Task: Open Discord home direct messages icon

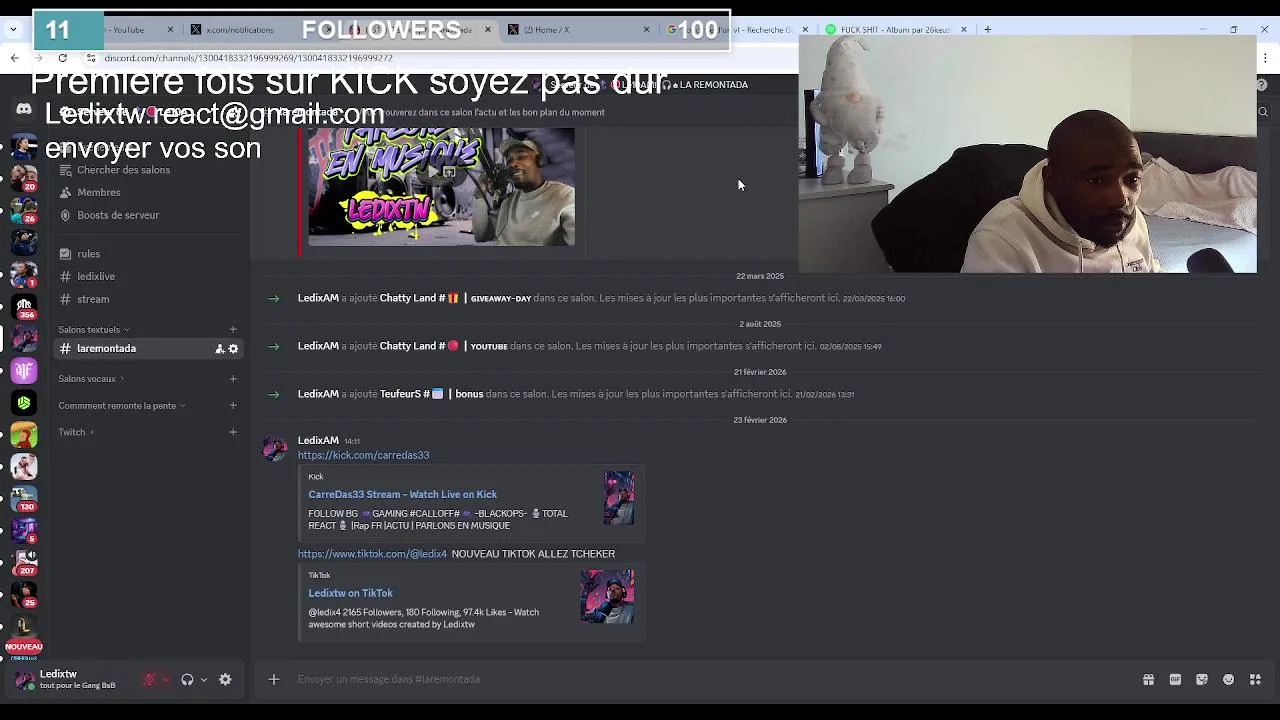Action: 24,109
